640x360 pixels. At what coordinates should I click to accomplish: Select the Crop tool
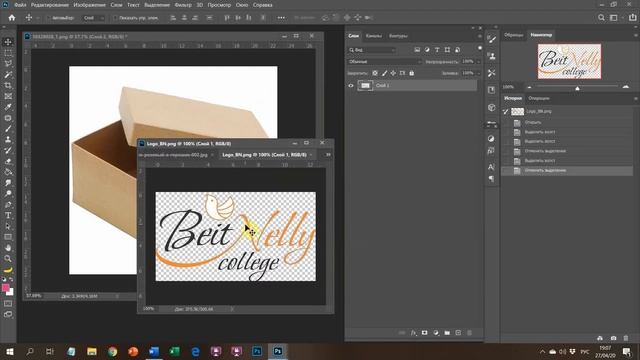point(8,85)
